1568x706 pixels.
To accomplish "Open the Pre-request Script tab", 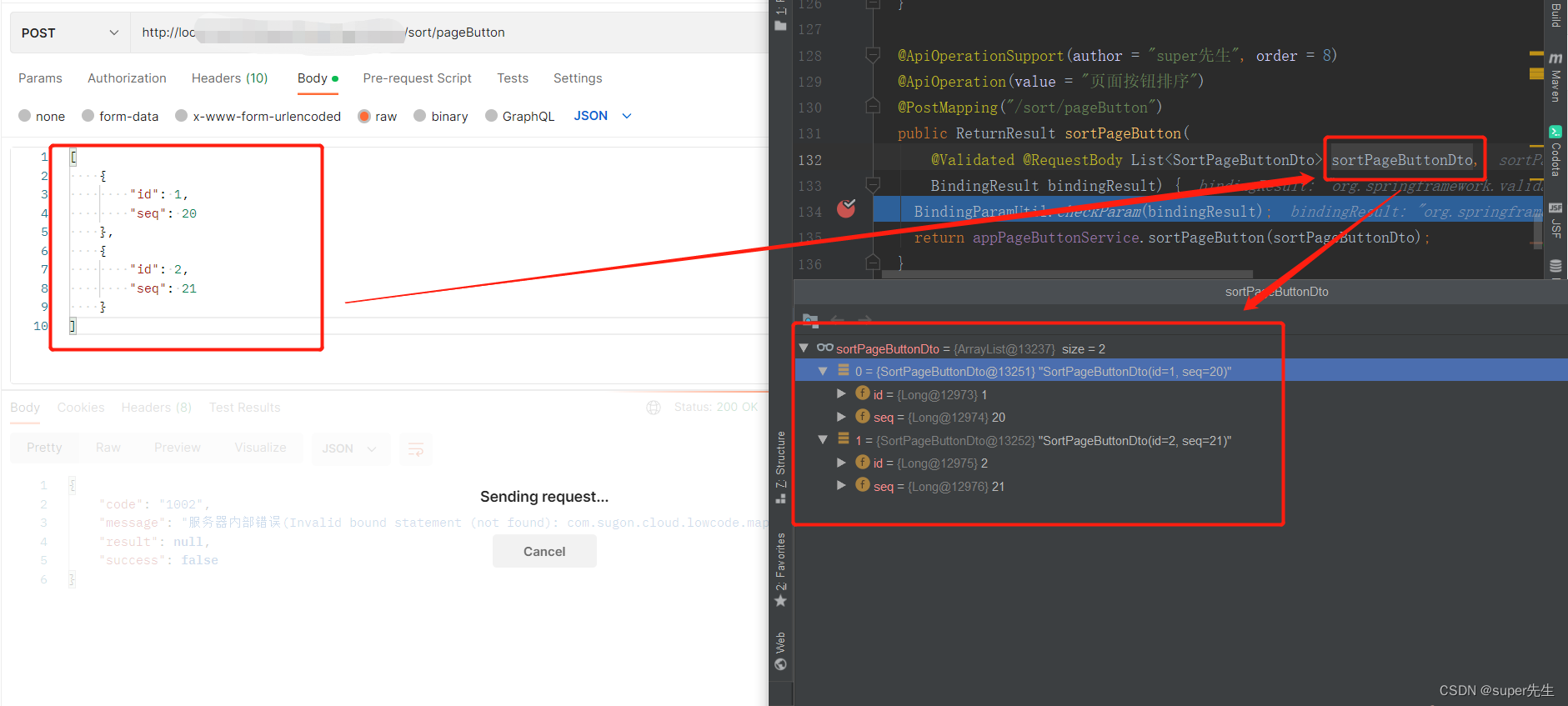I will click(417, 78).
